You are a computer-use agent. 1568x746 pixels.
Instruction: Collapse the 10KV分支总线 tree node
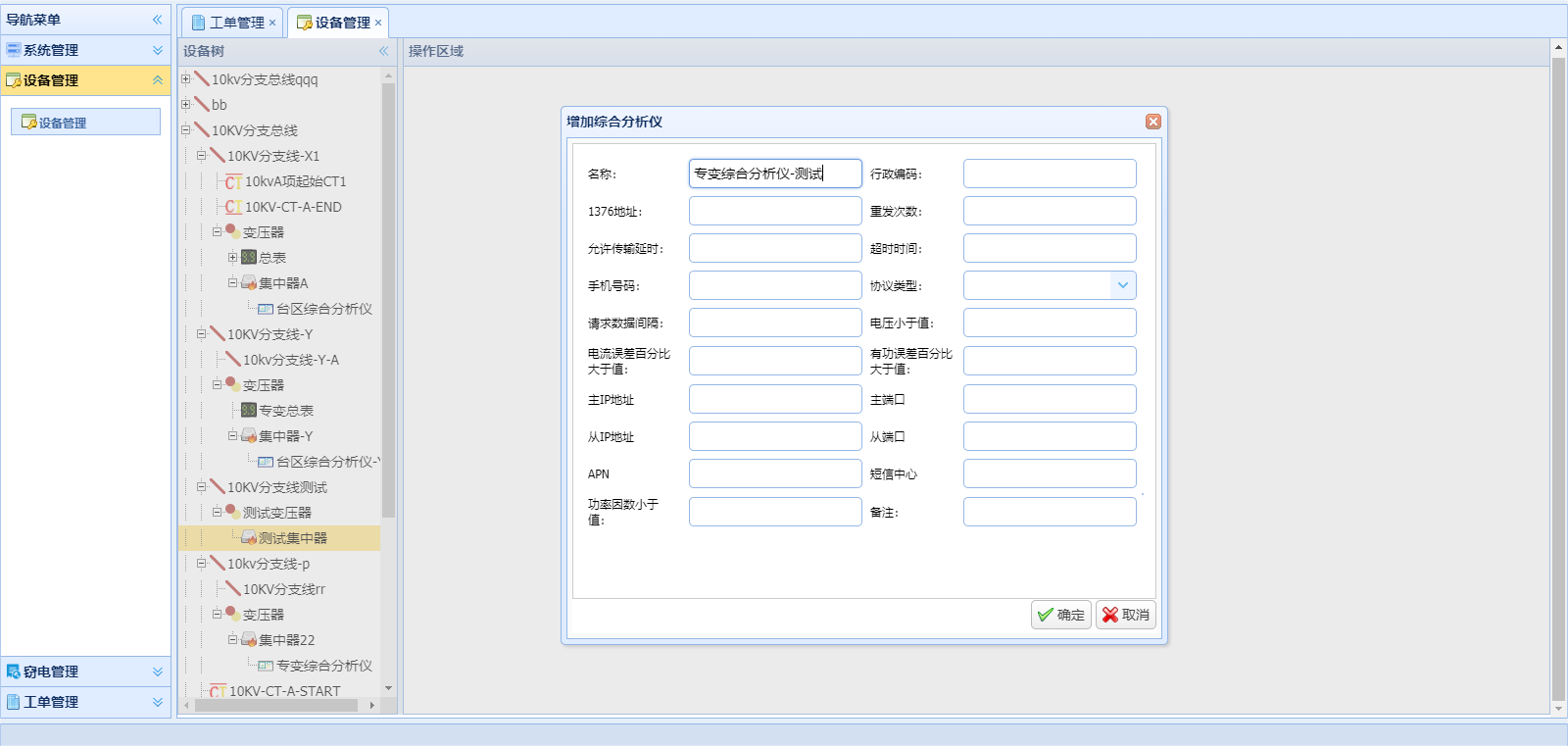coord(186,129)
